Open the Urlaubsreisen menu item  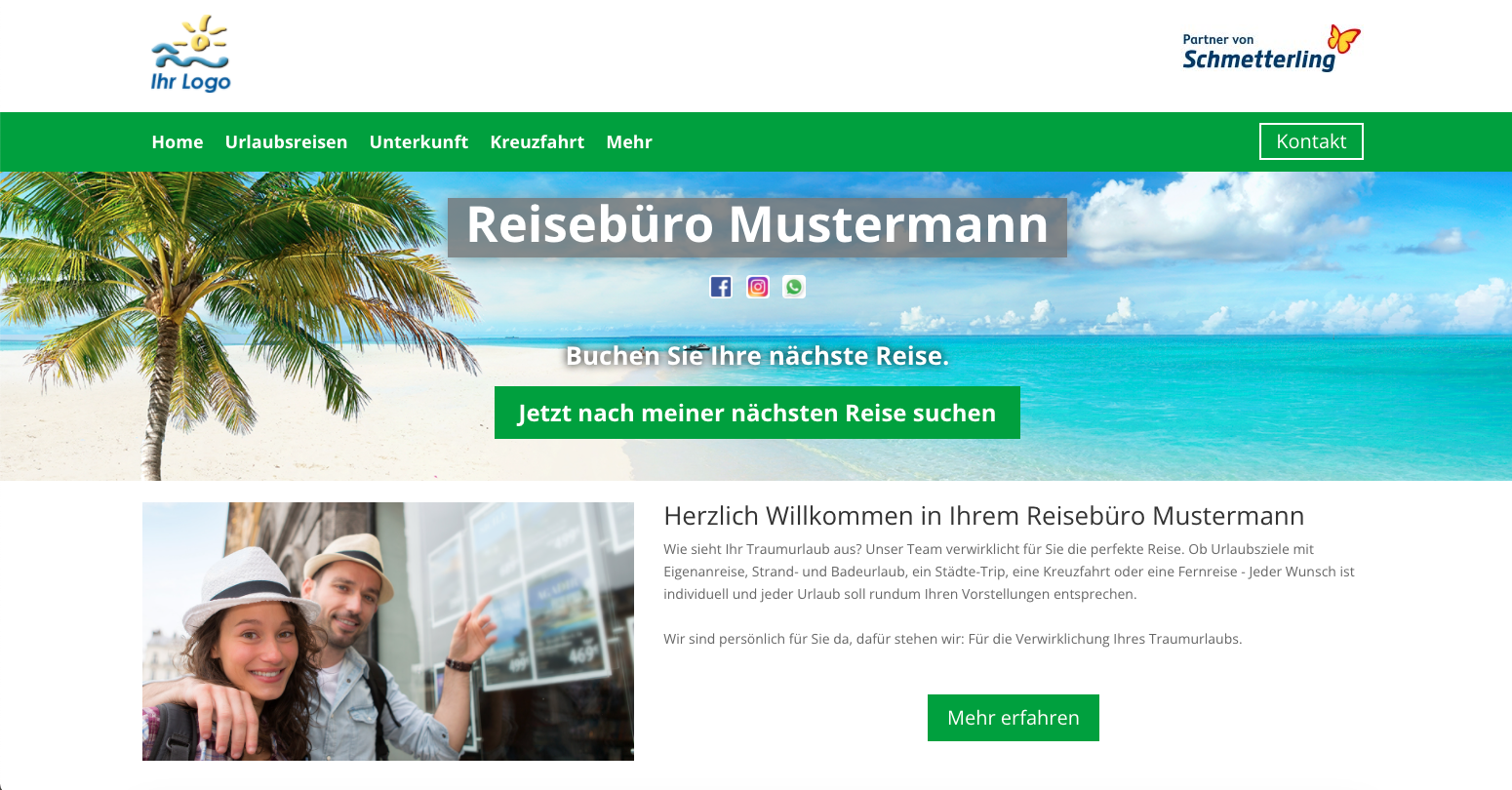click(286, 142)
